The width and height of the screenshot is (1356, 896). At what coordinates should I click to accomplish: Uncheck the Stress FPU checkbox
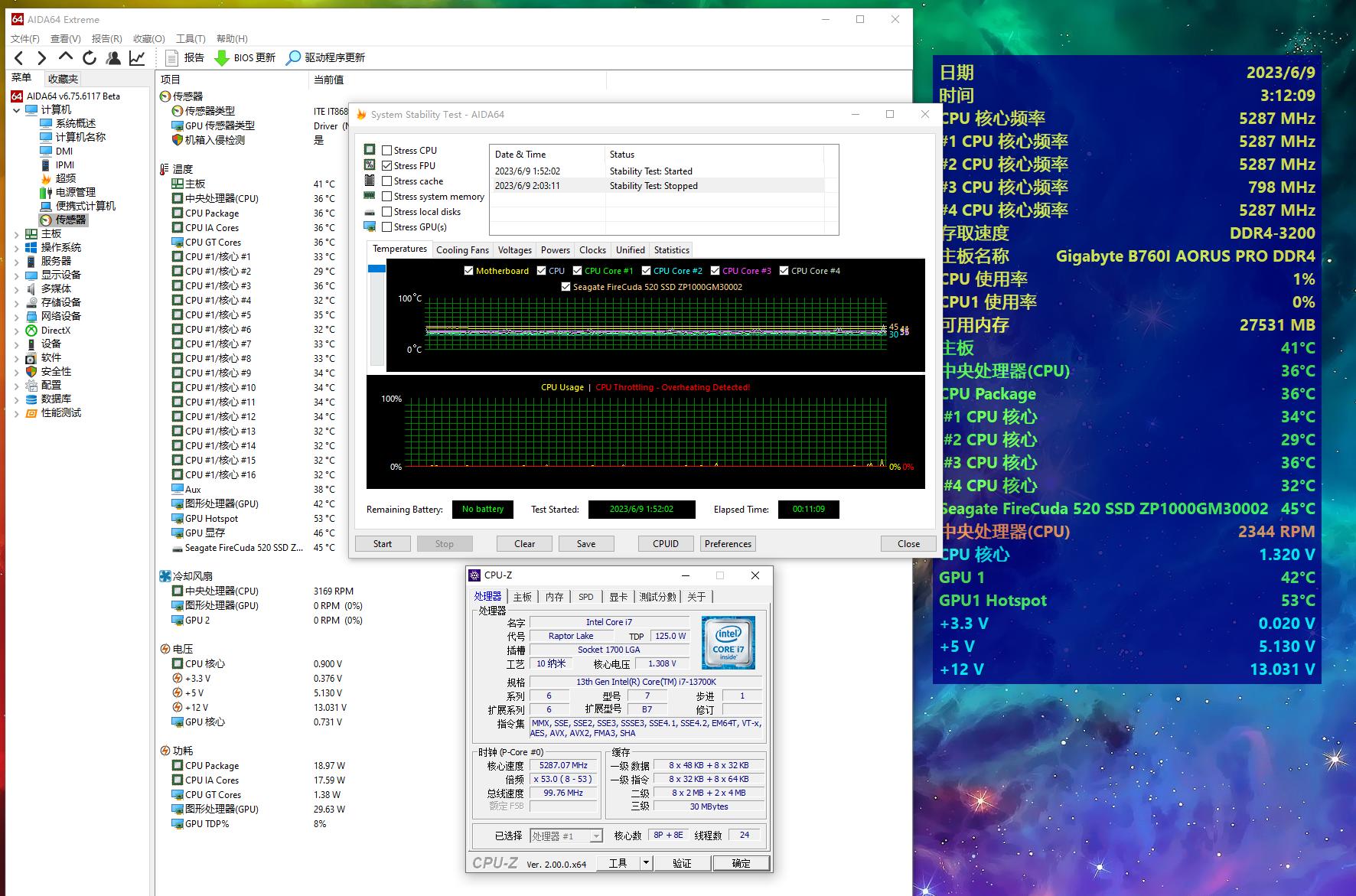[387, 166]
